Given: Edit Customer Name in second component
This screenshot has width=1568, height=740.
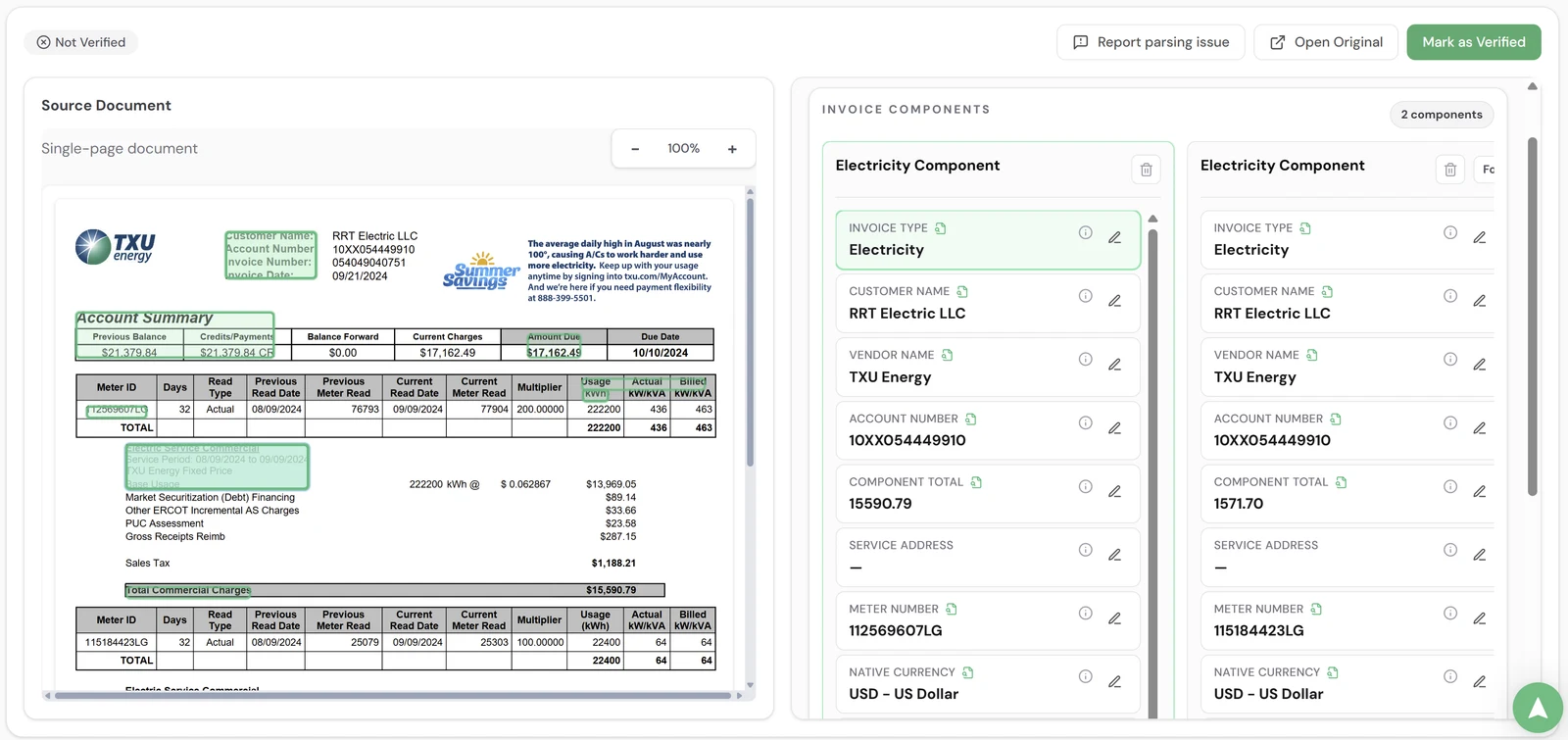Looking at the screenshot, I should click(1480, 302).
